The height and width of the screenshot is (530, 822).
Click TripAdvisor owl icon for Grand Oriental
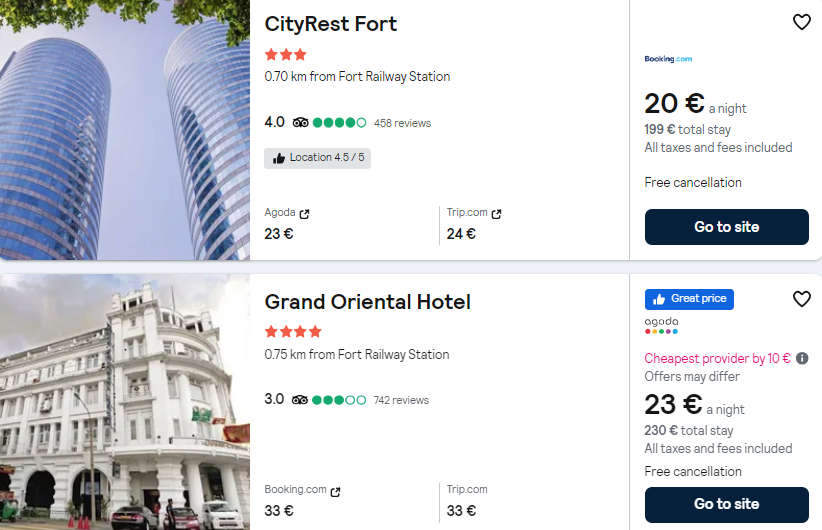[300, 400]
